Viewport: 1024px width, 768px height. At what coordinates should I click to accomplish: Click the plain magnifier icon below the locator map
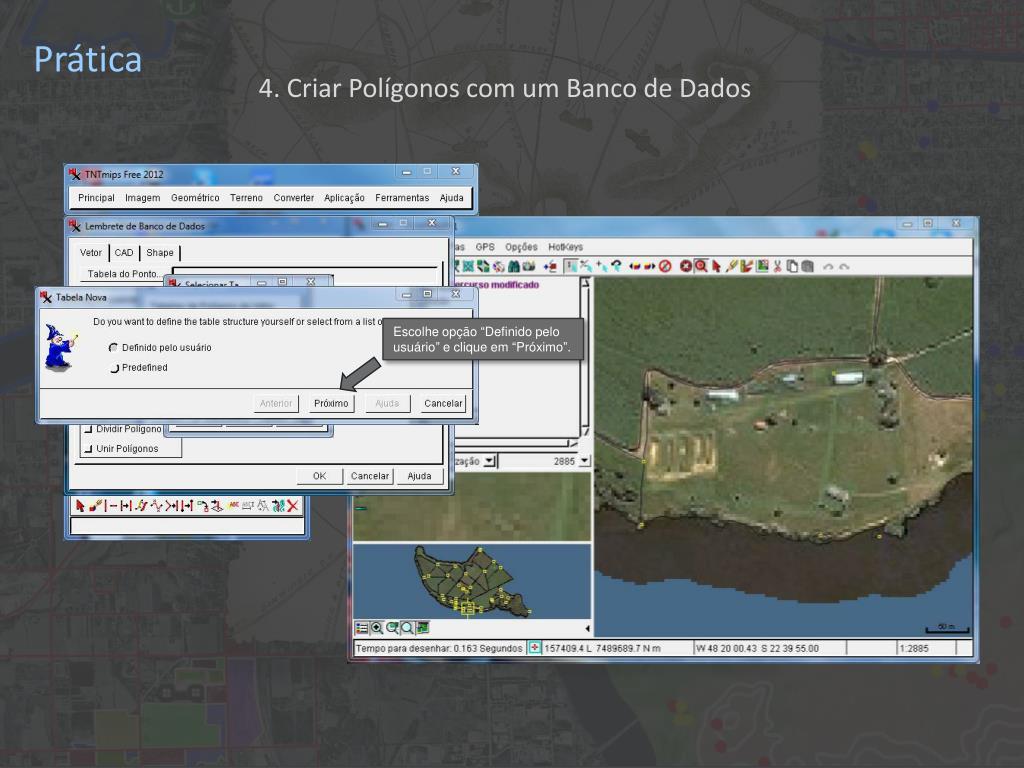point(408,628)
